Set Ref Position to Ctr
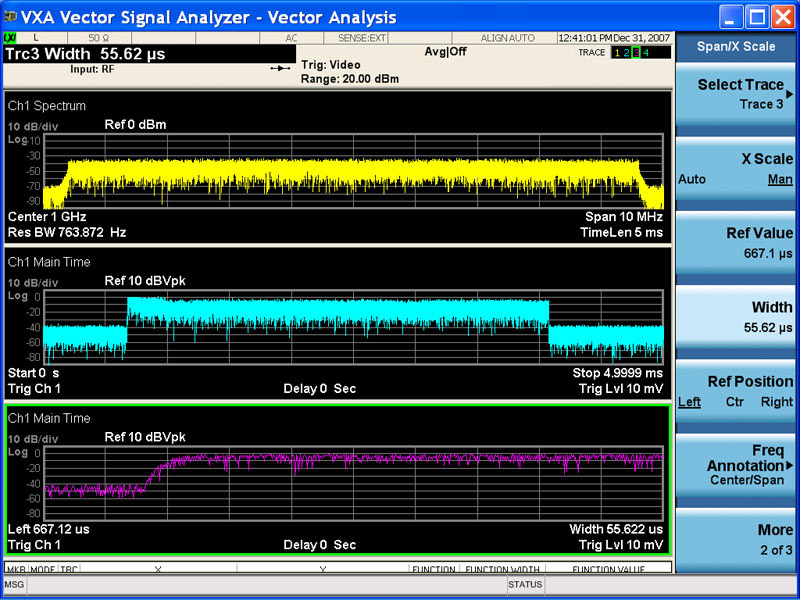The image size is (800, 600). click(736, 402)
